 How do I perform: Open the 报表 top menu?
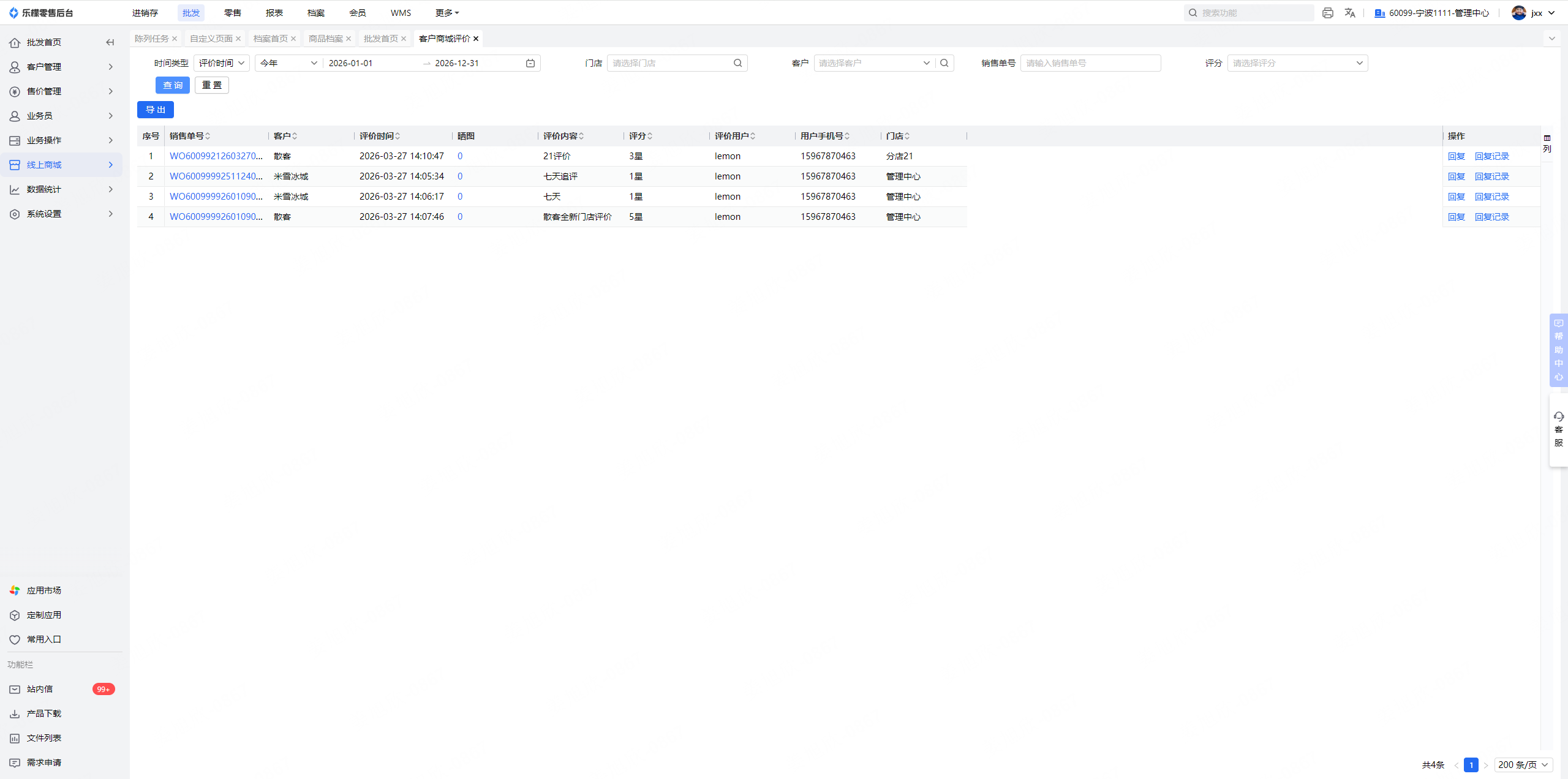pos(274,13)
